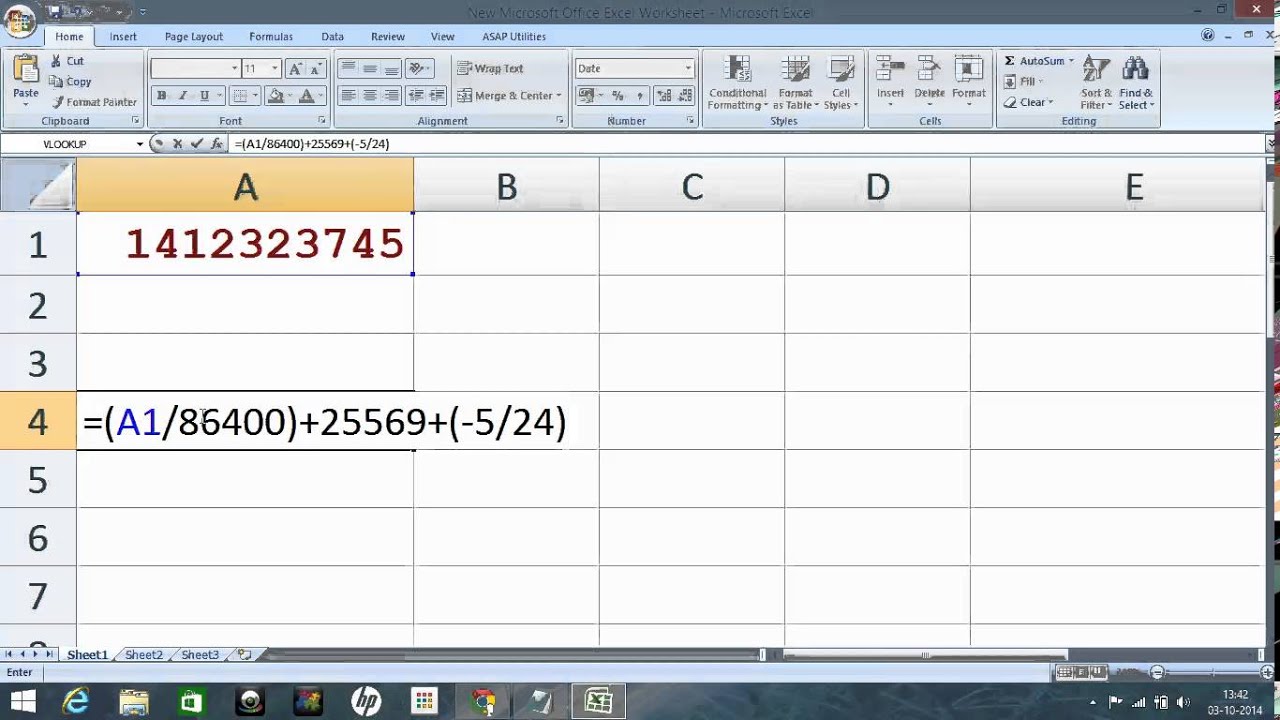Viewport: 1280px width, 720px height.
Task: Cut the selection with scissors icon
Action: click(56, 61)
